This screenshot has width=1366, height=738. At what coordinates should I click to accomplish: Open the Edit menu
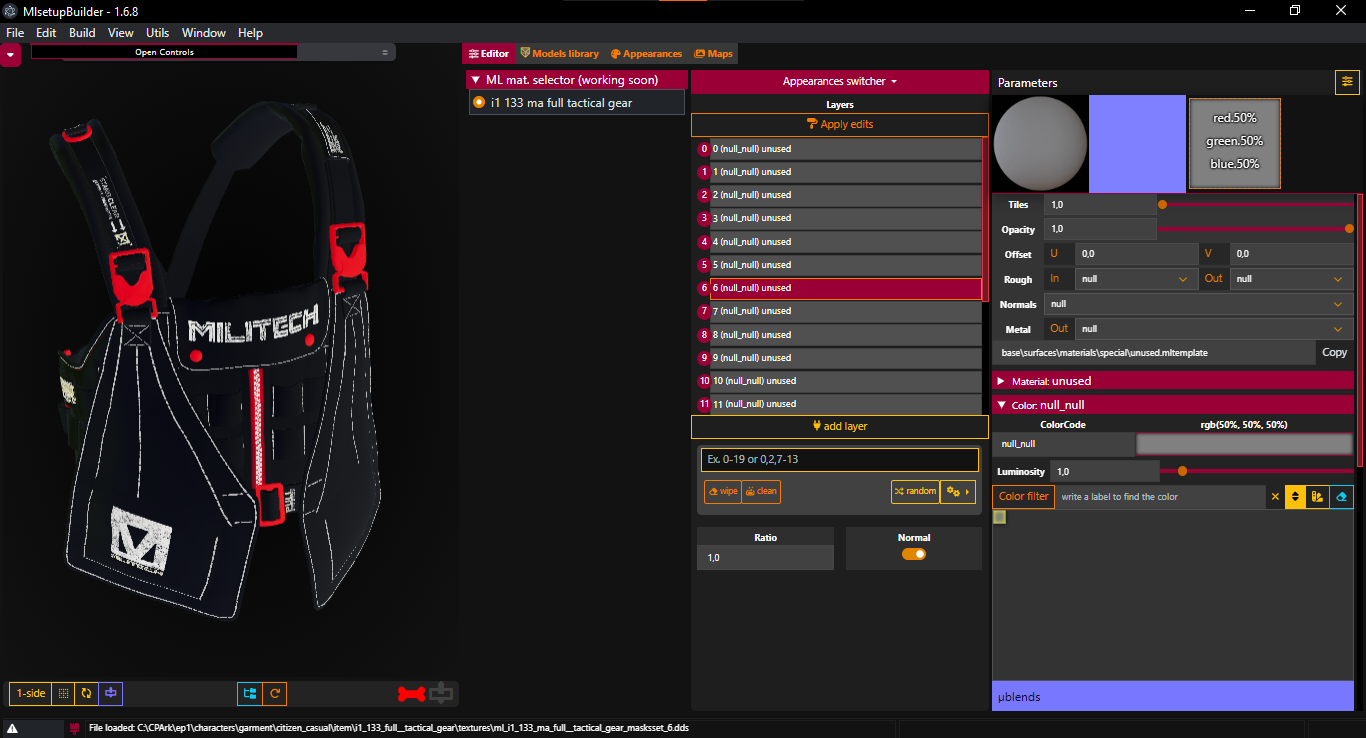click(x=46, y=33)
